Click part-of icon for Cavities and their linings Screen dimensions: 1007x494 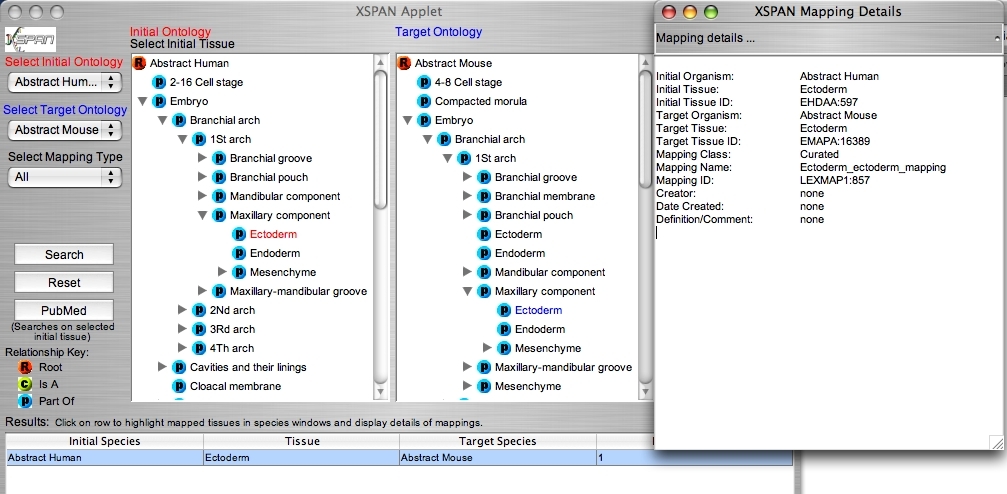(179, 367)
